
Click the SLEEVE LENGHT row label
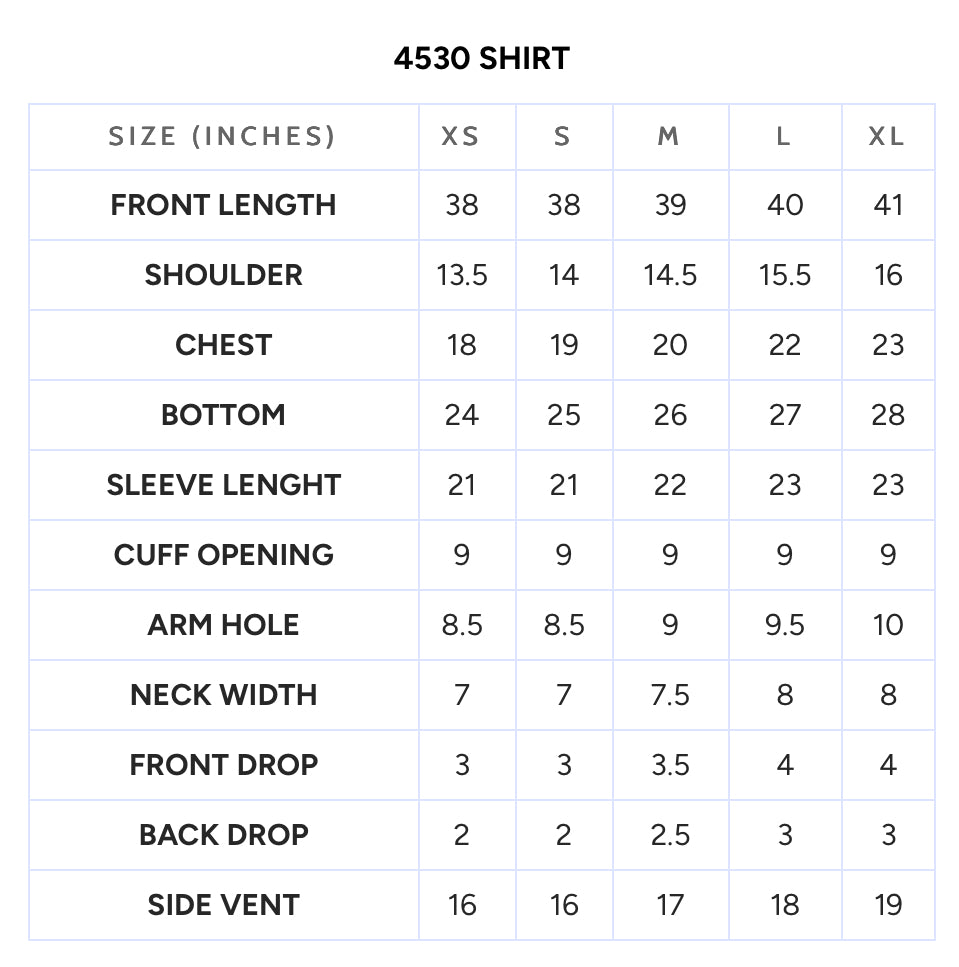point(223,485)
